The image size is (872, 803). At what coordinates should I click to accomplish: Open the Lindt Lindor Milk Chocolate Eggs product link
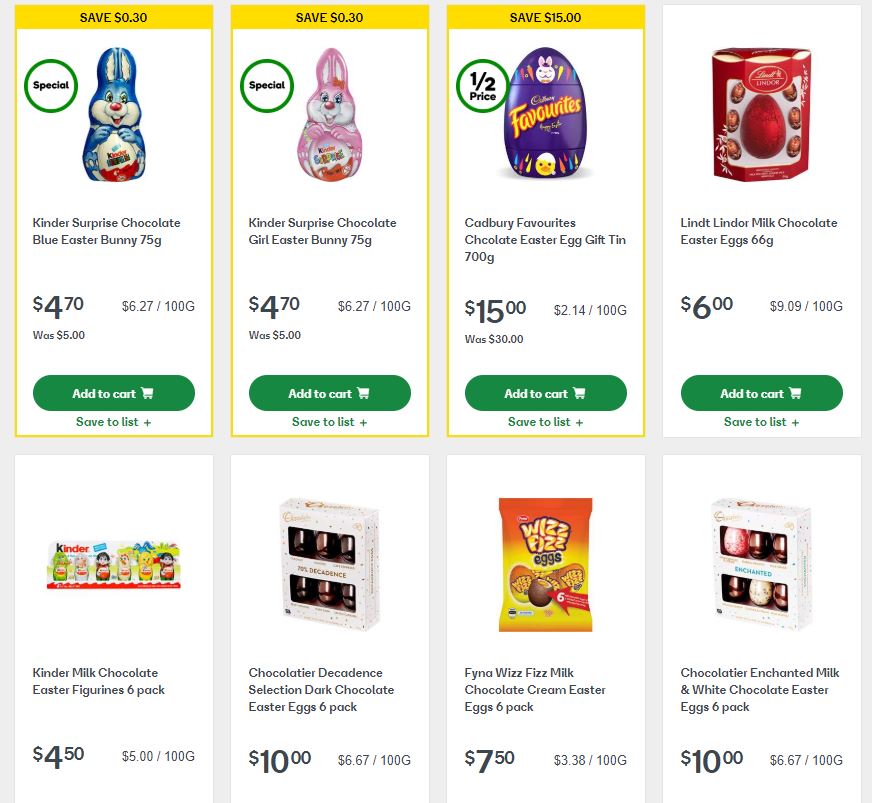coord(757,231)
